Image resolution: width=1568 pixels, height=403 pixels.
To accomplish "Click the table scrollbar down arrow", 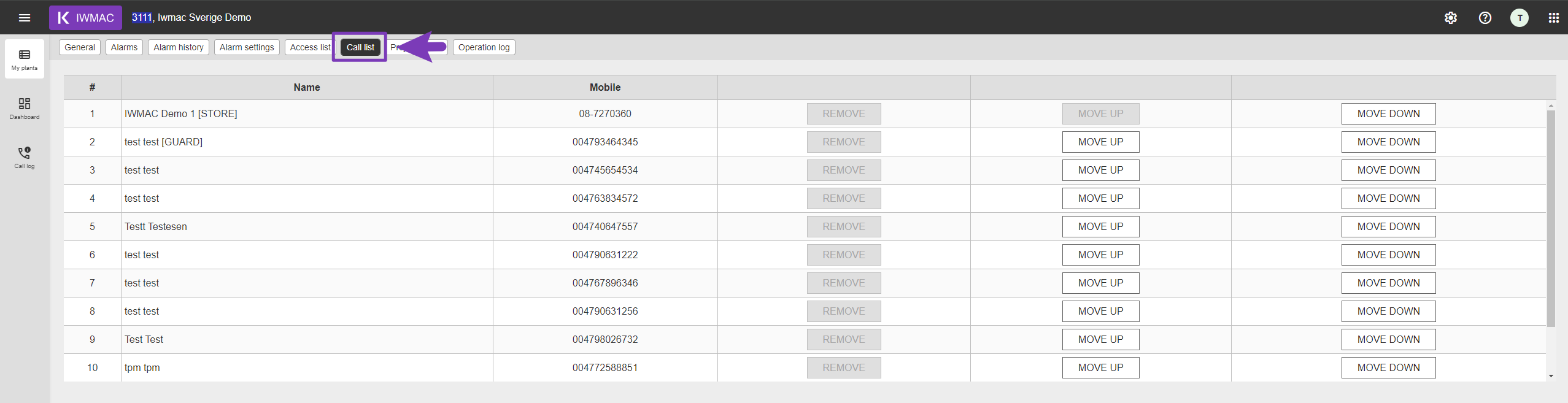I will pos(1551,376).
